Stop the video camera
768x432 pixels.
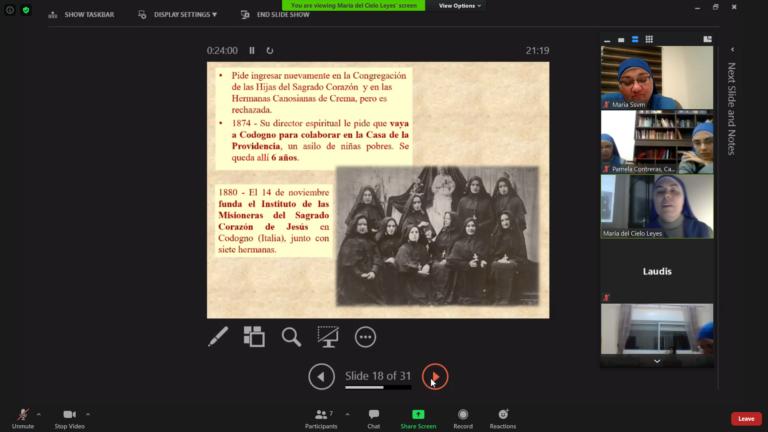point(69,418)
